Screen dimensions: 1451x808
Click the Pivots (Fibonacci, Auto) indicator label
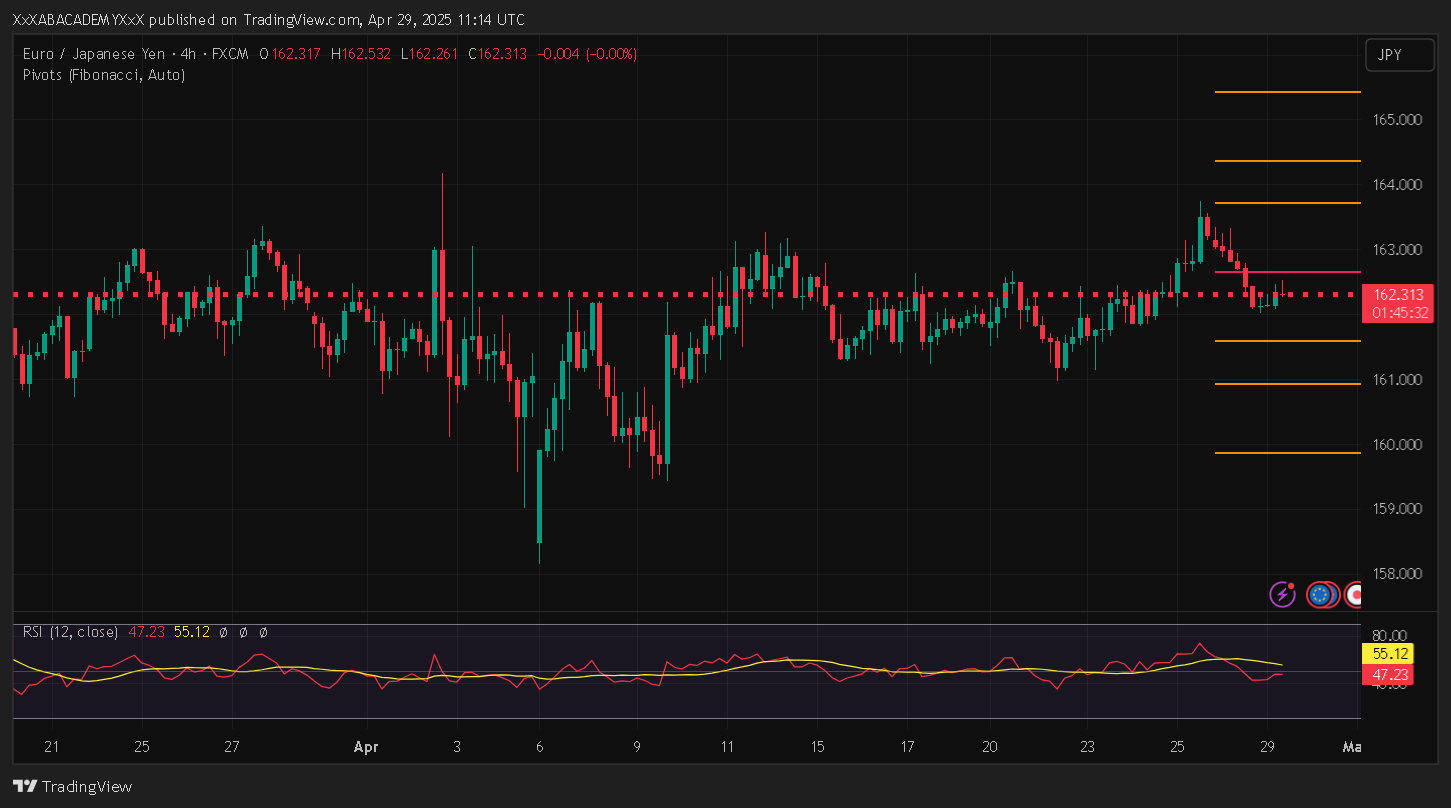coord(103,75)
